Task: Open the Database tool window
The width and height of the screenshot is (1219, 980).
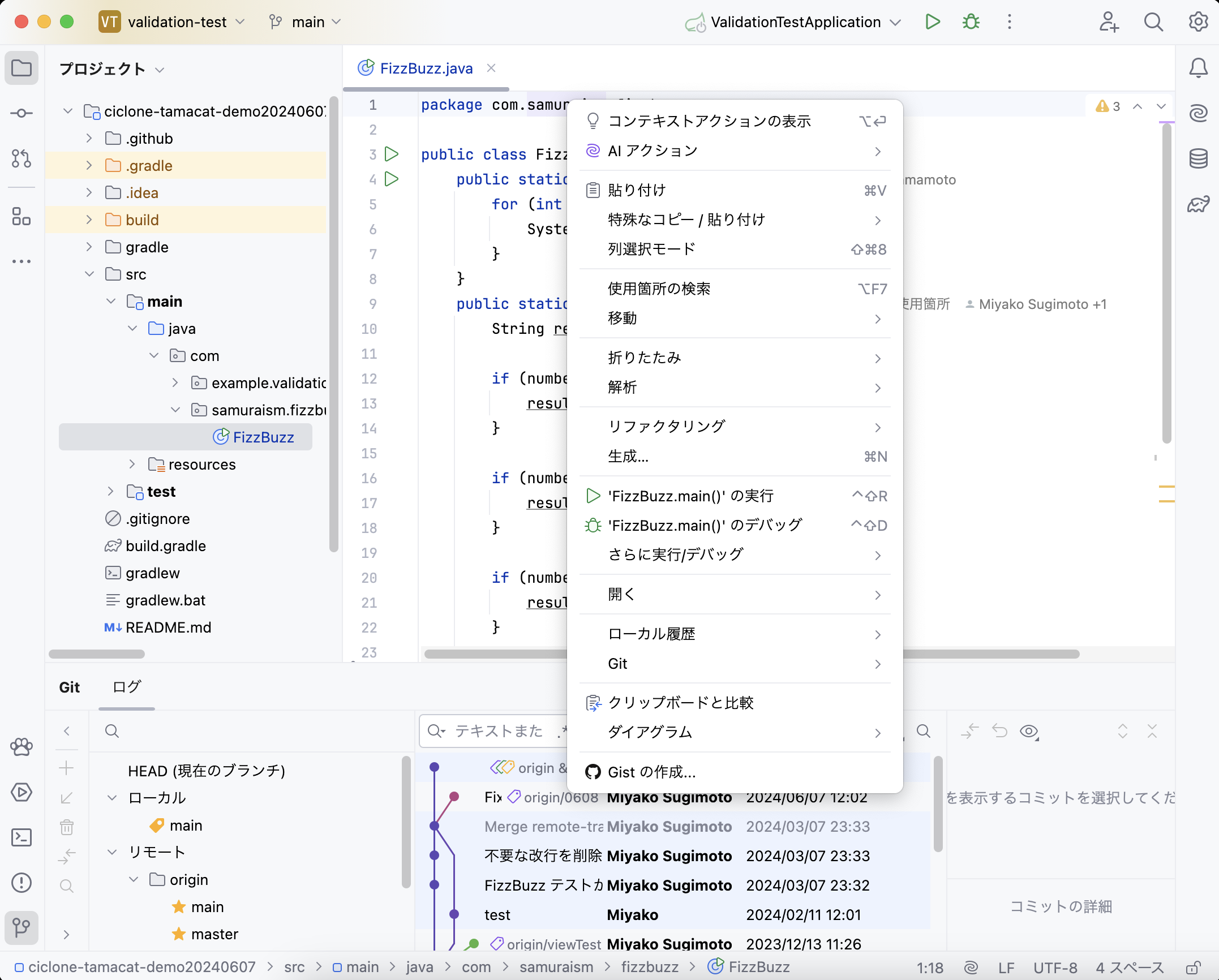Action: [x=1198, y=158]
